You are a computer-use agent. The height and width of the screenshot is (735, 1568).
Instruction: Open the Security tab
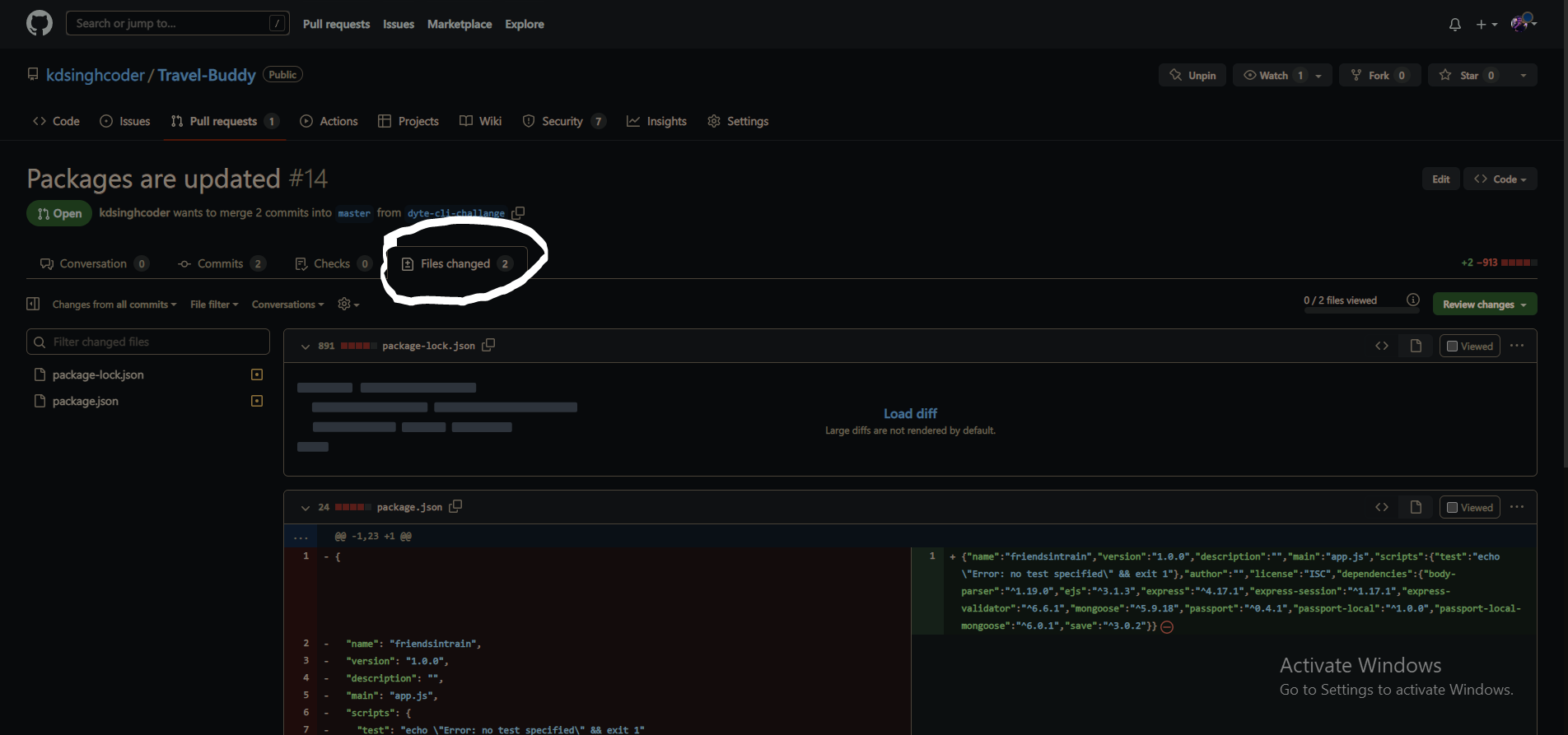coord(565,121)
